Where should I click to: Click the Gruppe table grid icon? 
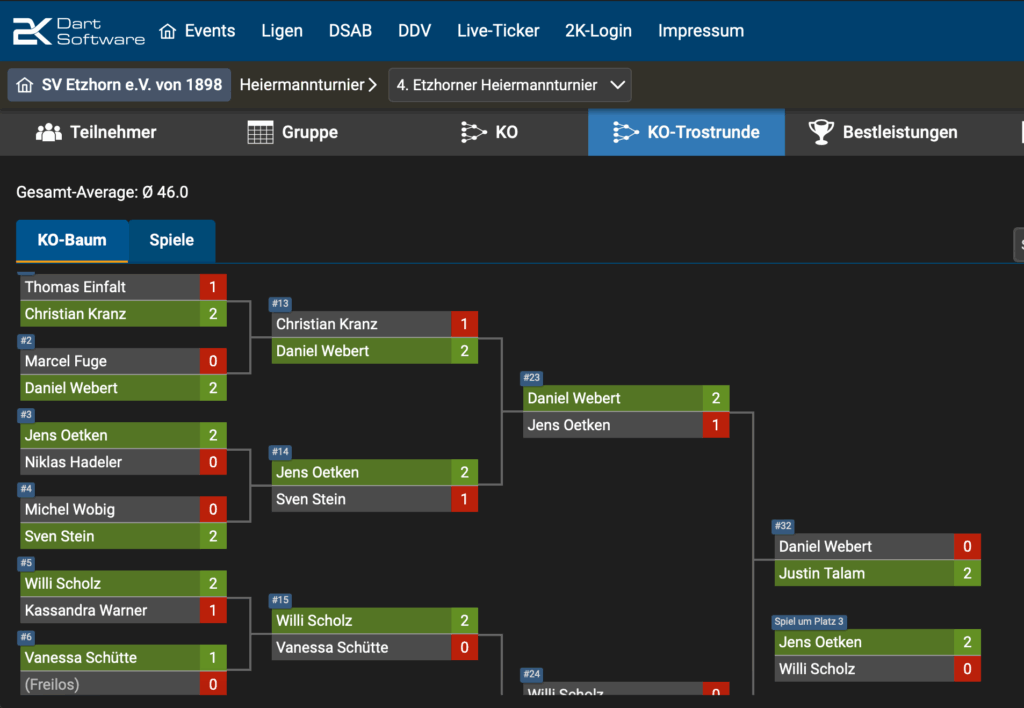(x=260, y=132)
